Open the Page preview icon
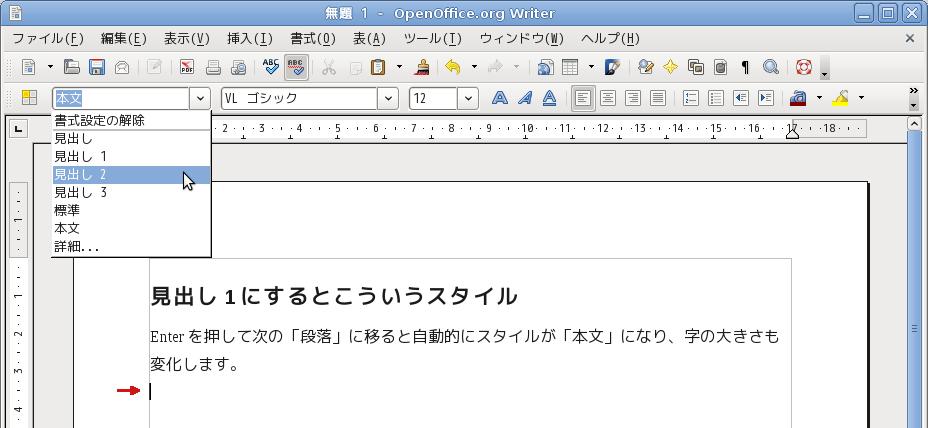 point(238,67)
